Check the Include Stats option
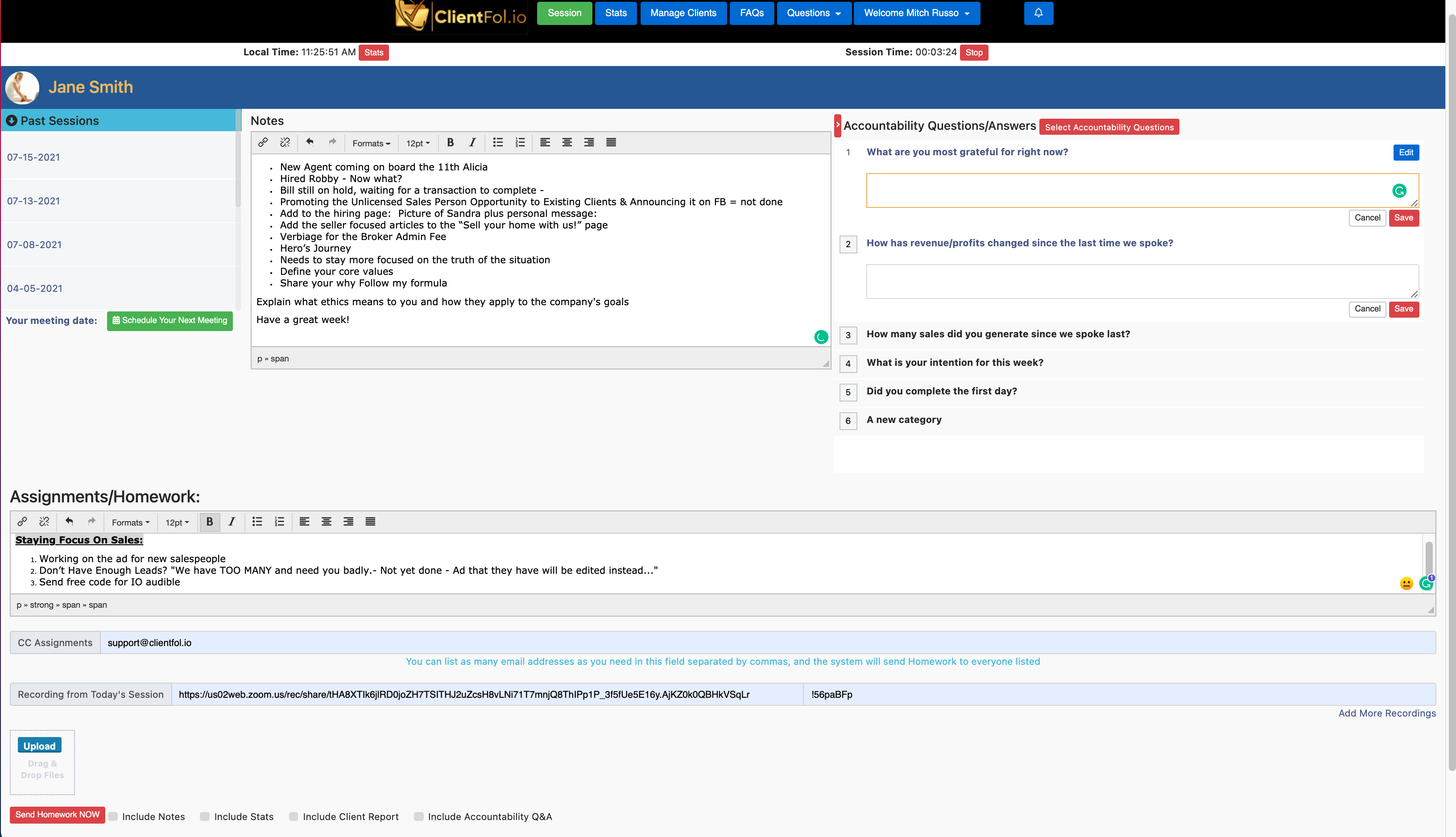 tap(205, 816)
